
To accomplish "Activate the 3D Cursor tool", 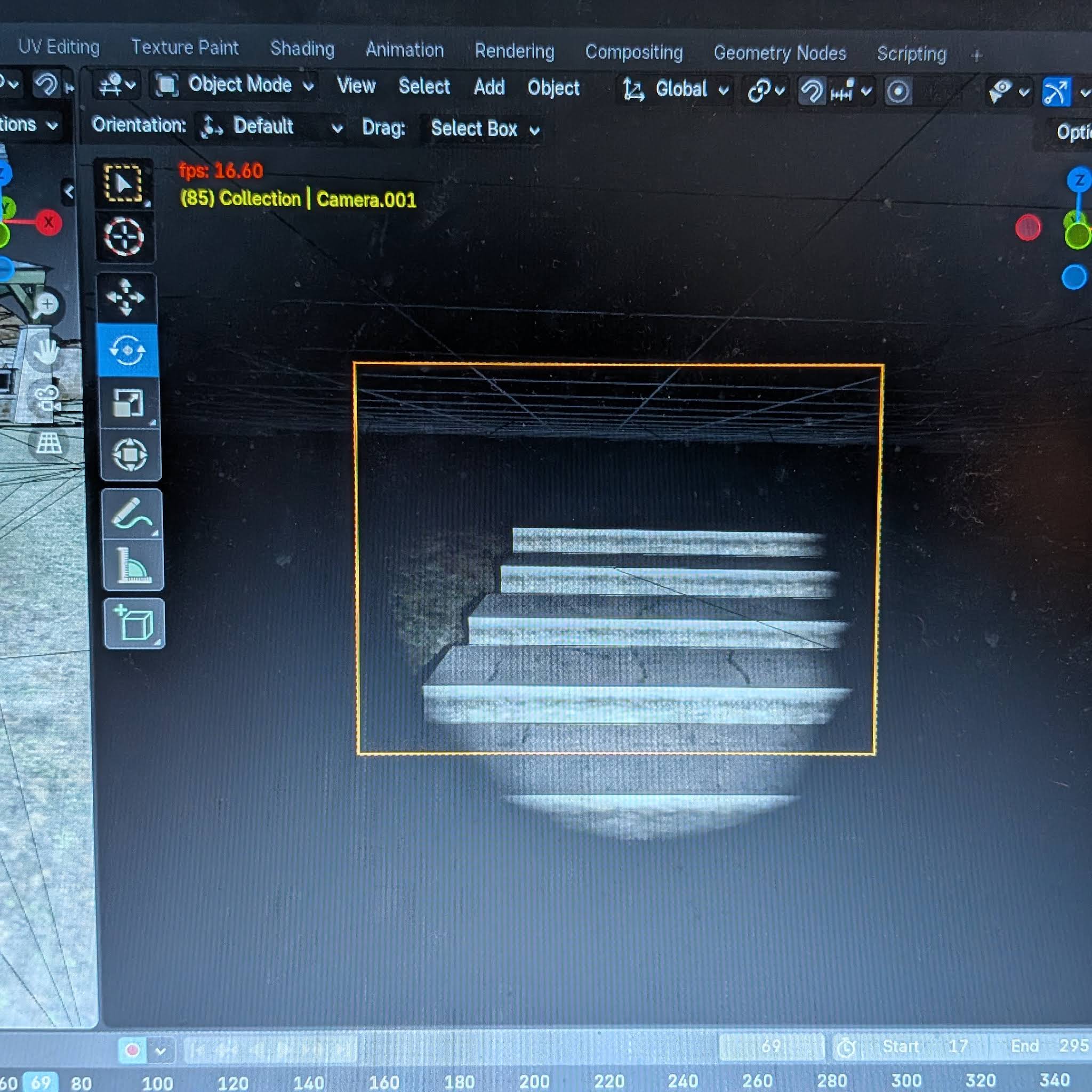I will (124, 237).
